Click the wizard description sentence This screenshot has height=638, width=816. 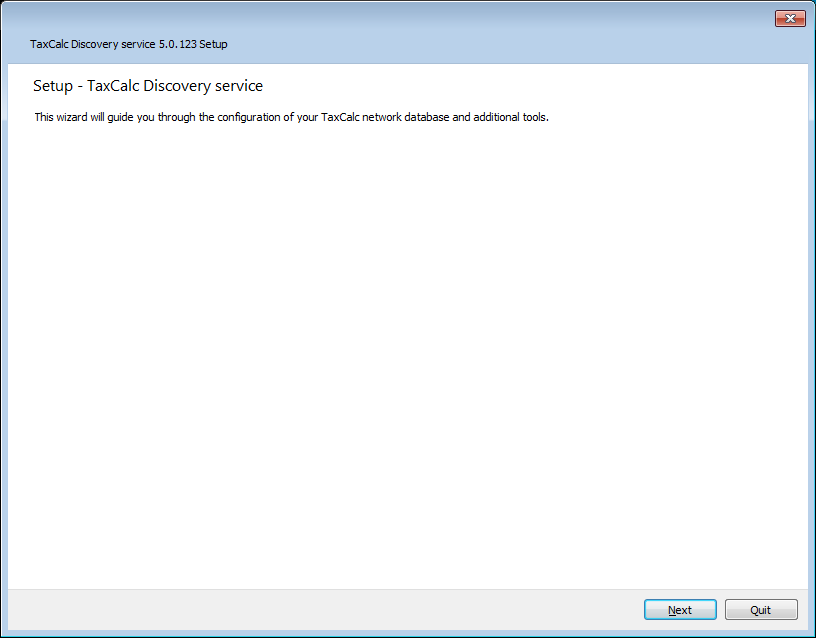[x=291, y=117]
